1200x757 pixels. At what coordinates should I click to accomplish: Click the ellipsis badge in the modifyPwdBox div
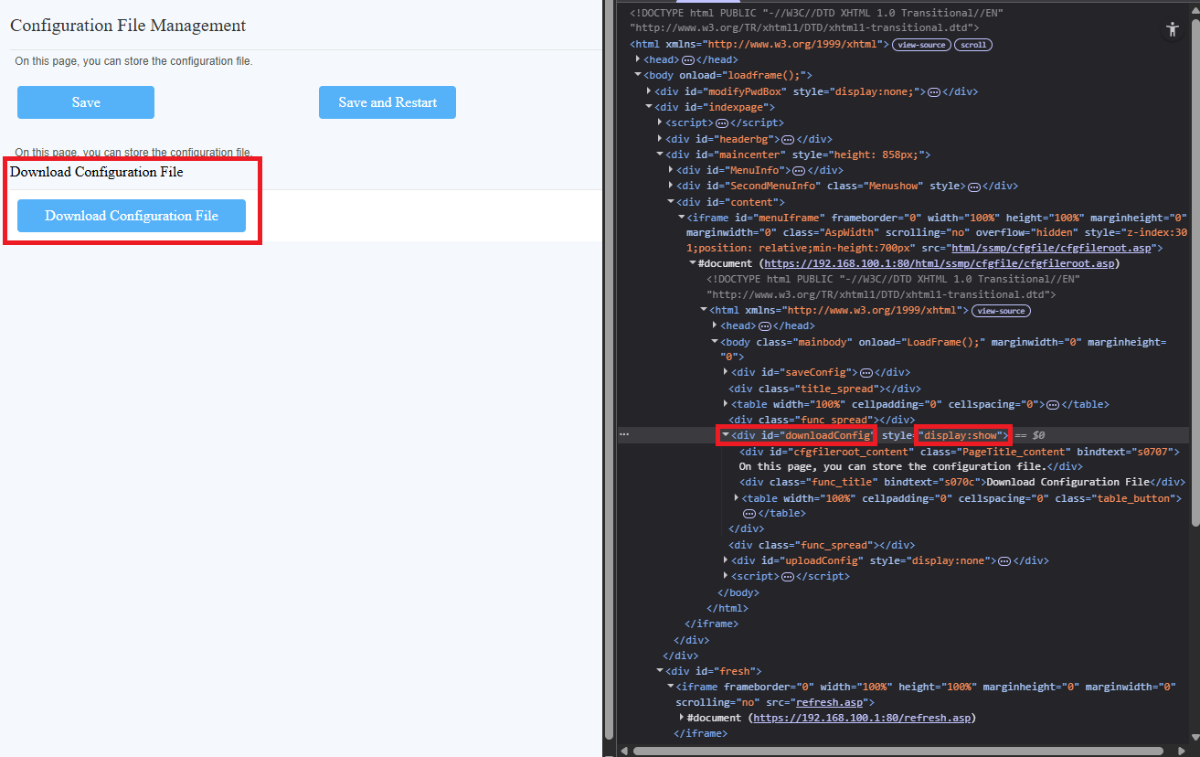[933, 92]
